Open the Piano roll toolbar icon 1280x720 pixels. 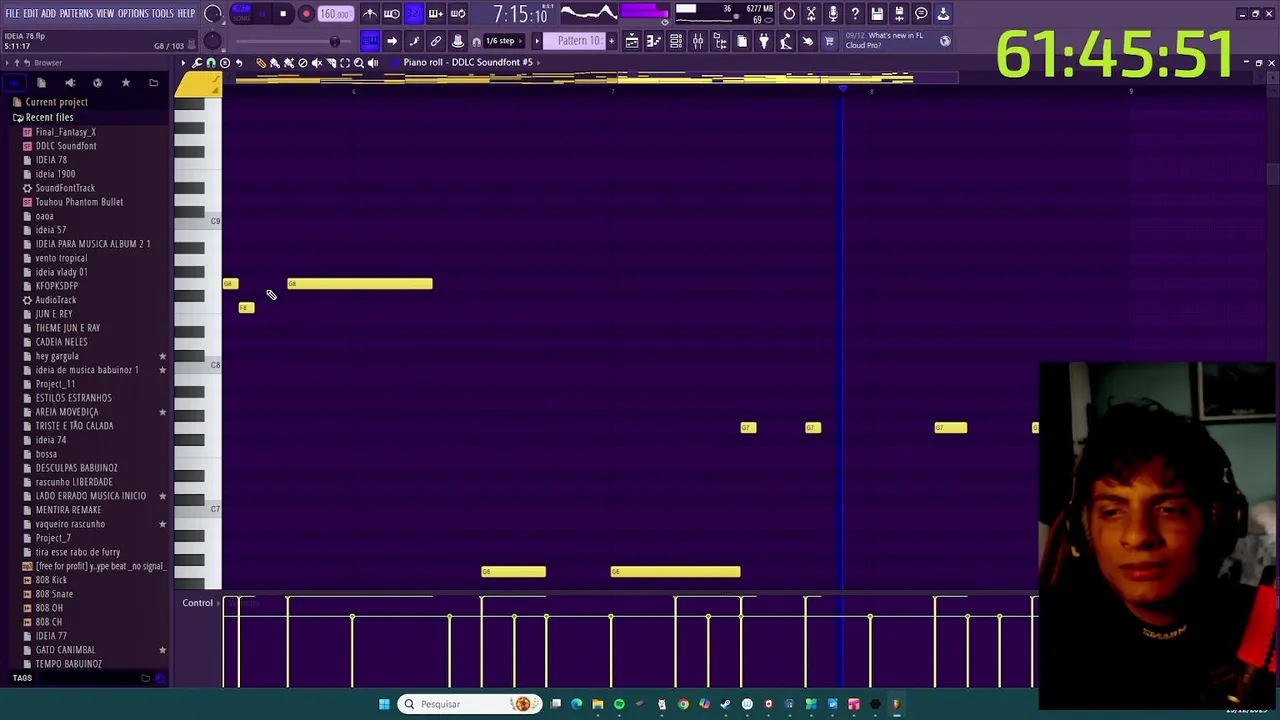654,41
